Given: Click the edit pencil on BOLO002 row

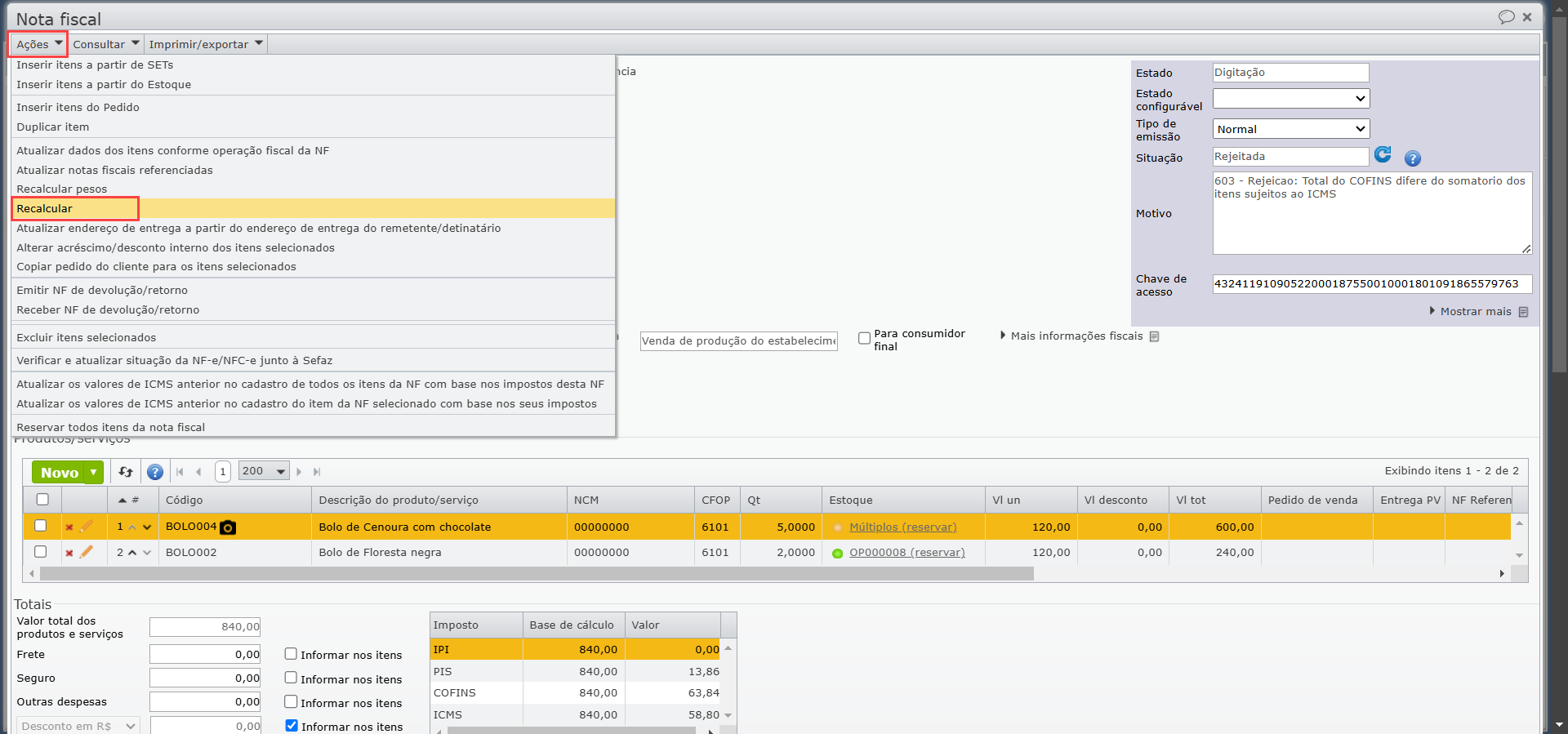Looking at the screenshot, I should pyautogui.click(x=87, y=552).
